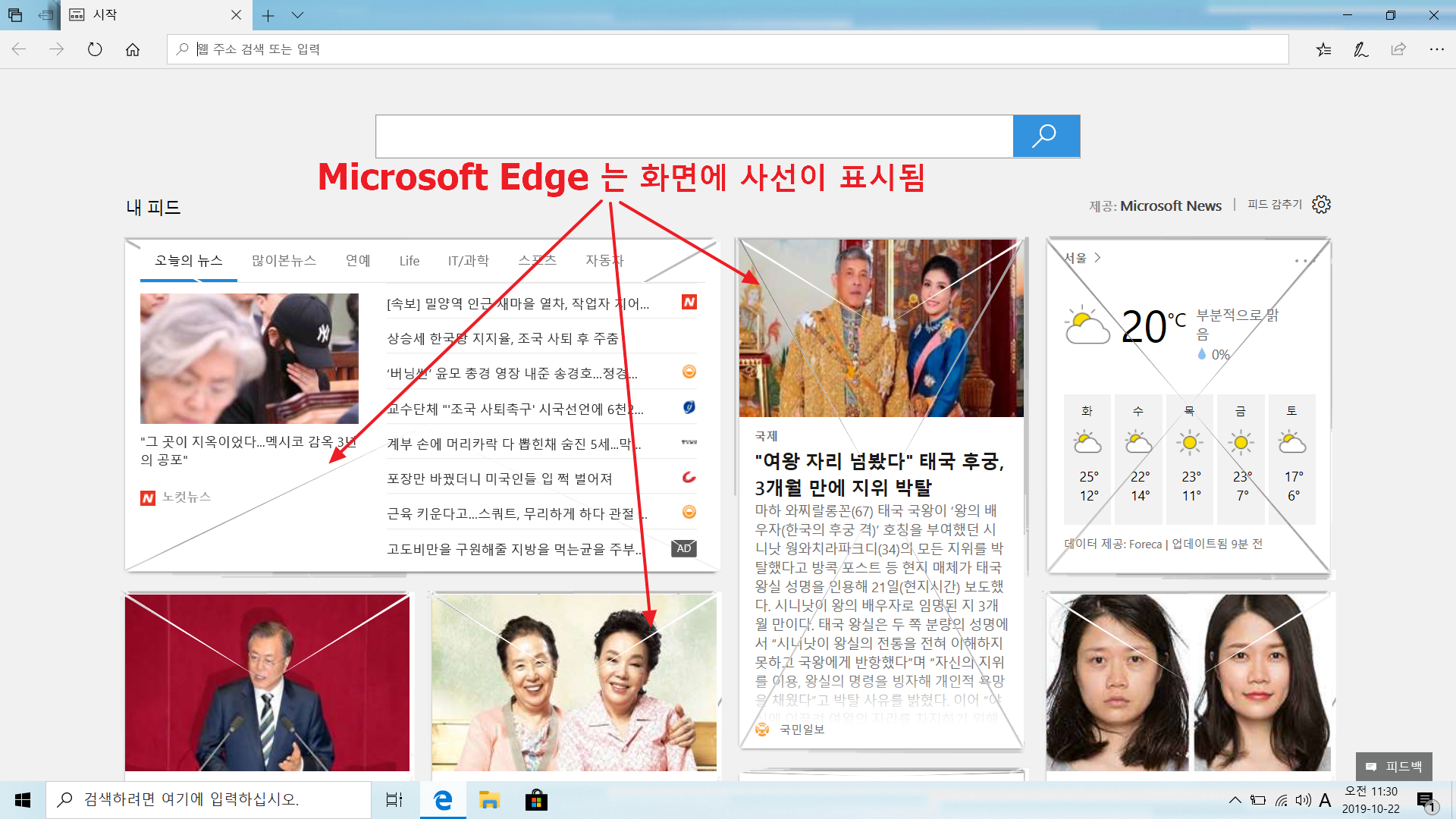The width and height of the screenshot is (1456, 819).
Task: Open the 피드백 feedback button
Action: [1395, 767]
